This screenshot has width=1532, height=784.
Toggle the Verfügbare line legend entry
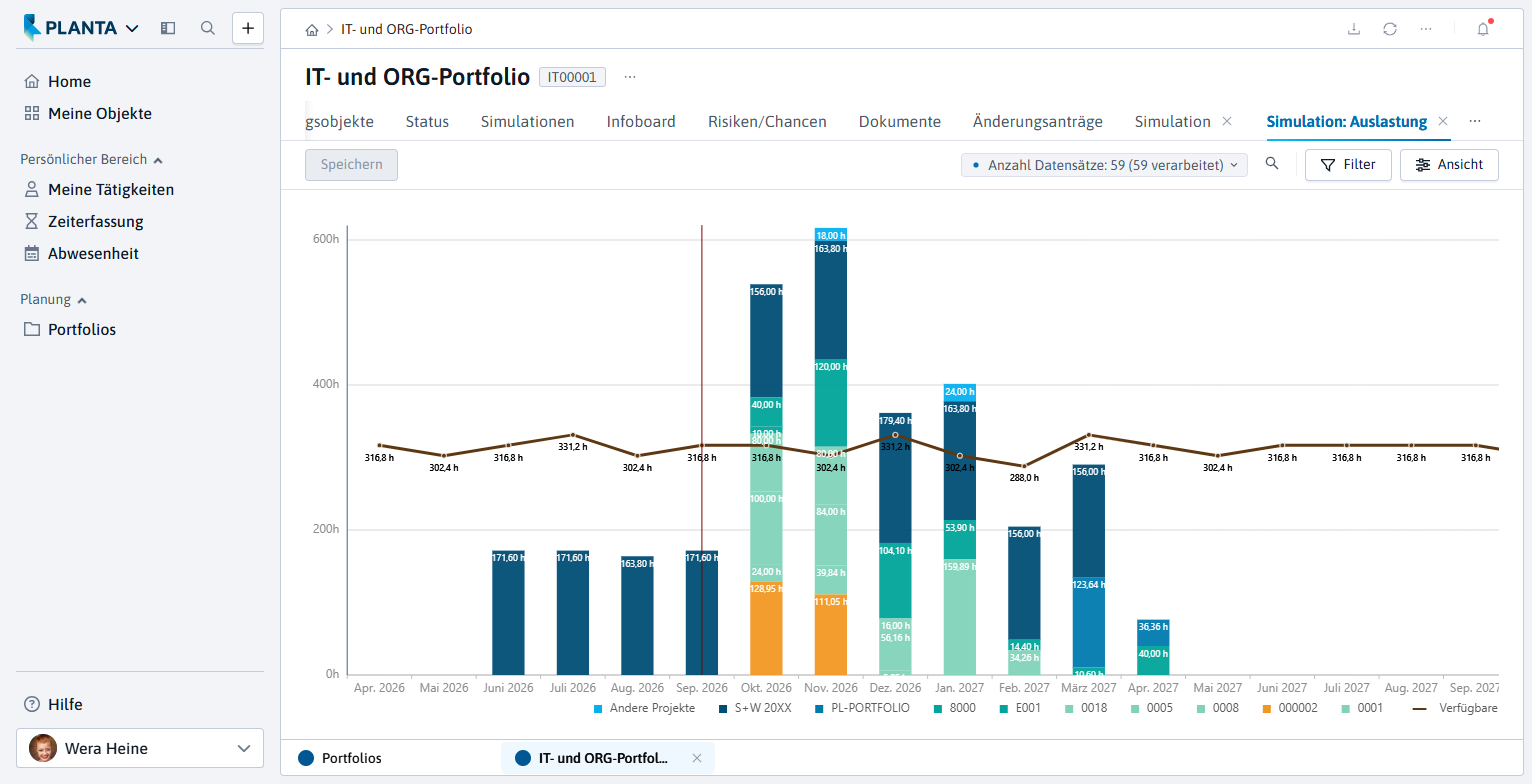pos(1454,709)
